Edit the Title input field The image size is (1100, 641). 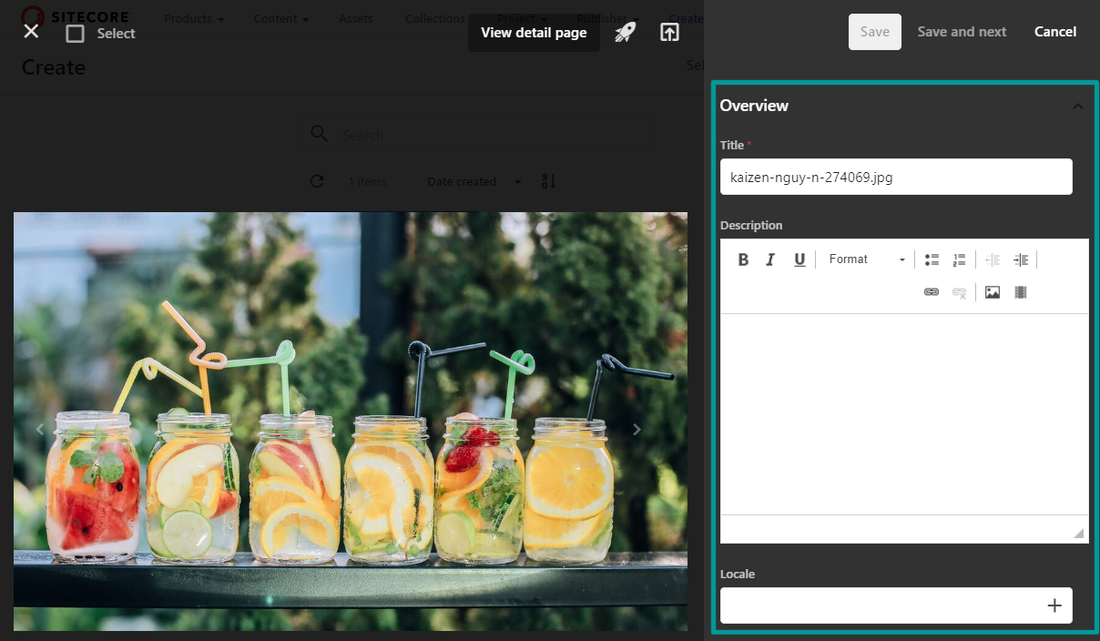(x=896, y=177)
